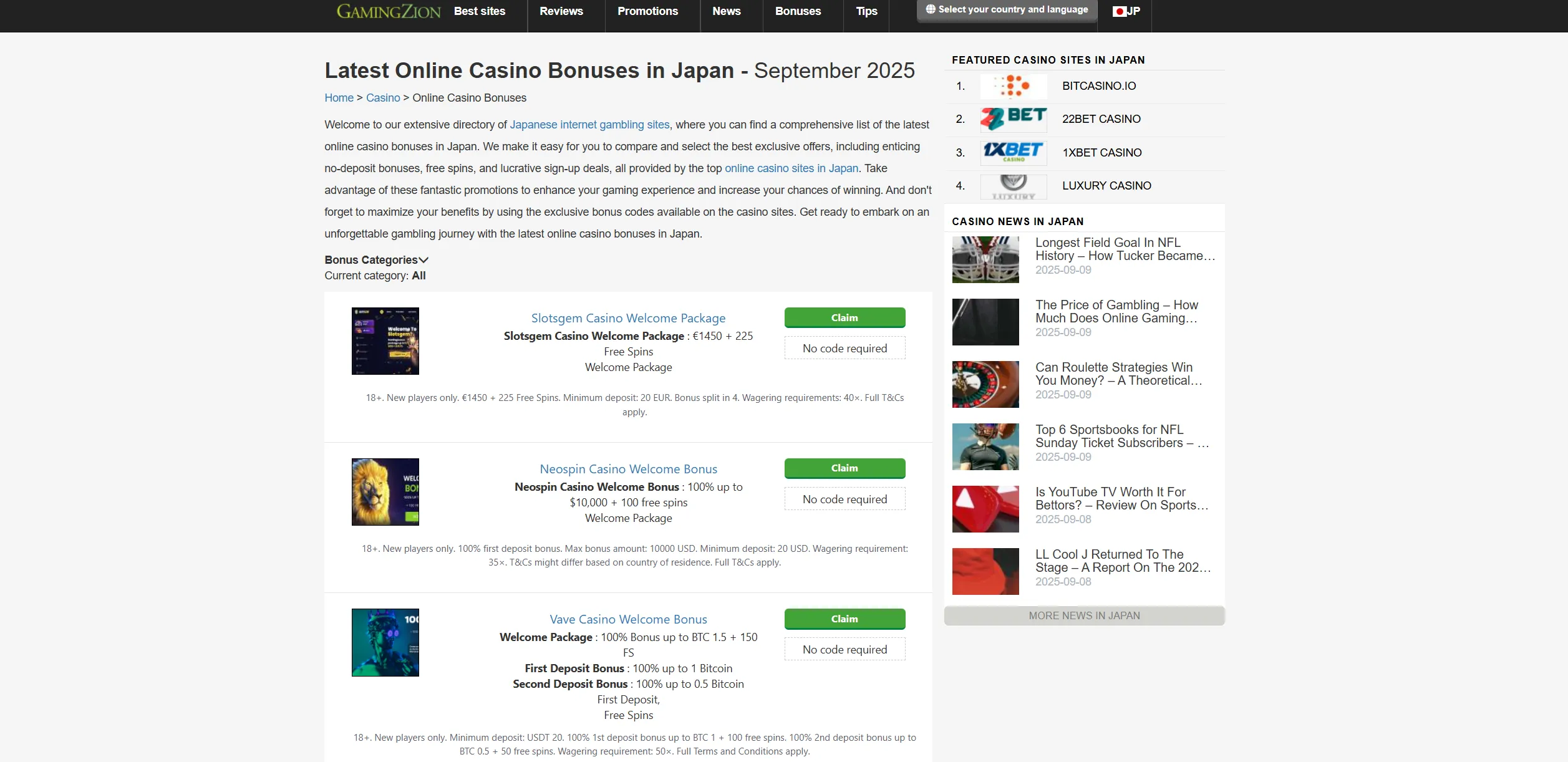Open Slotsgem Casino Welcome Package title link

[628, 318]
